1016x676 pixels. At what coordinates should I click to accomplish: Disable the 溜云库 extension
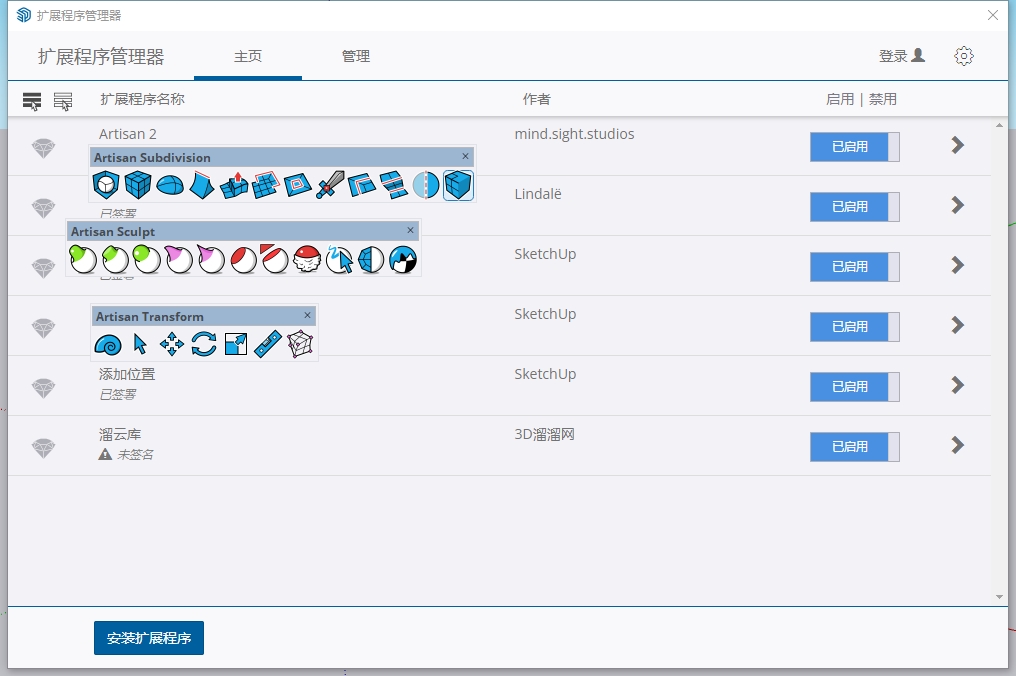point(855,447)
